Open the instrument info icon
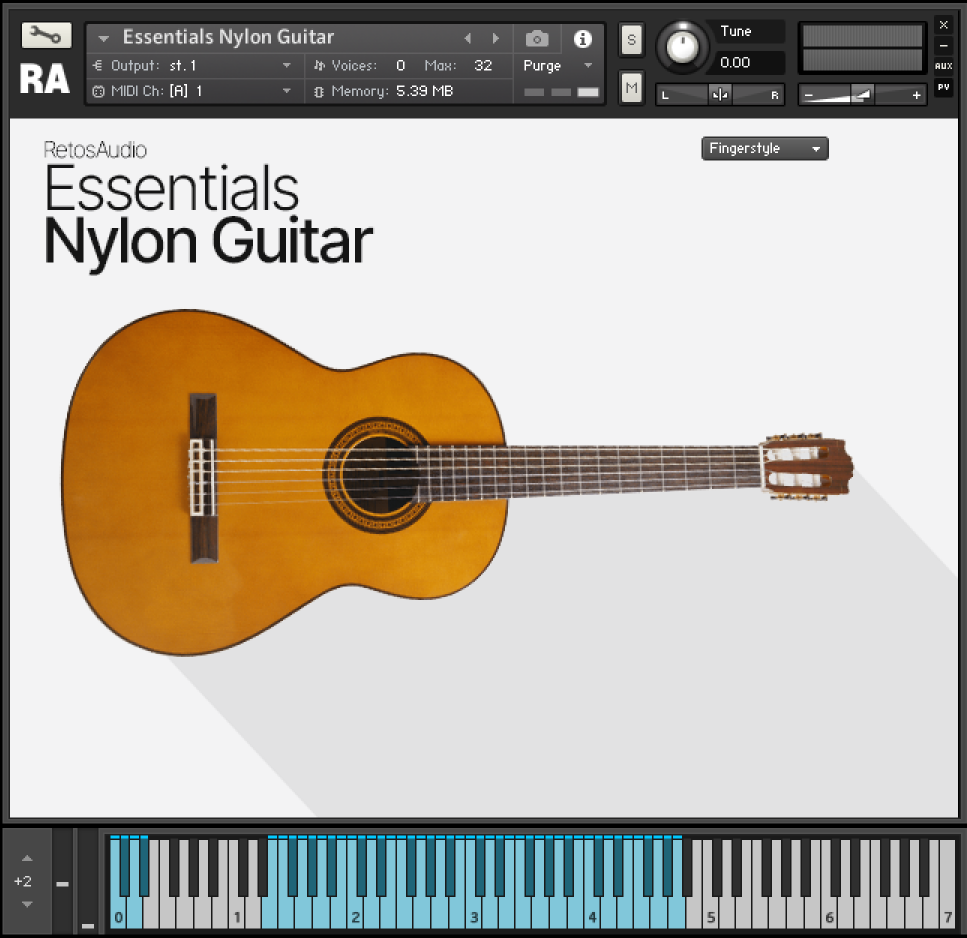967x938 pixels. pos(582,39)
